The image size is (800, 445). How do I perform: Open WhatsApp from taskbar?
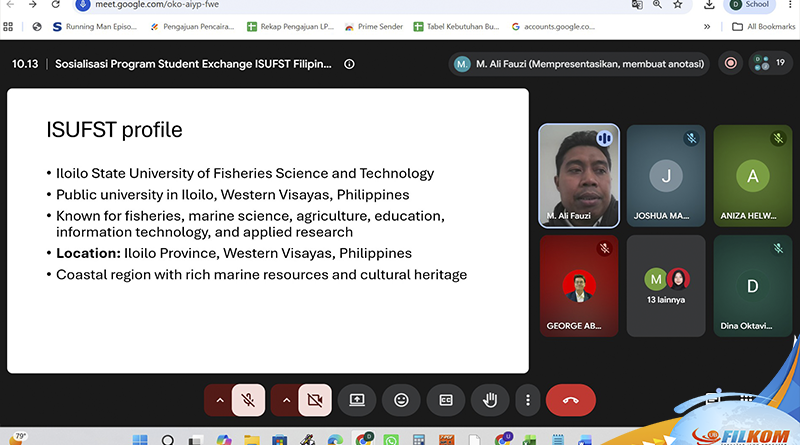391,439
